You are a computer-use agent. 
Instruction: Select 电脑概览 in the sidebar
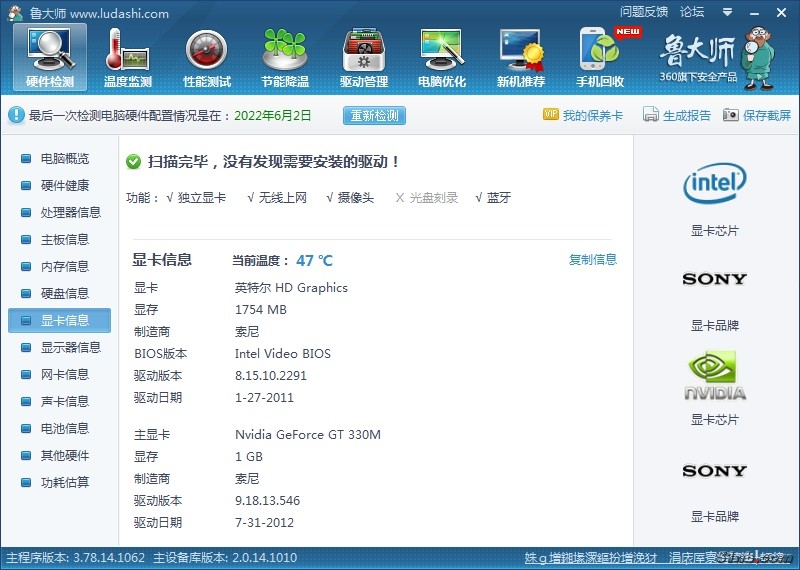[64, 159]
